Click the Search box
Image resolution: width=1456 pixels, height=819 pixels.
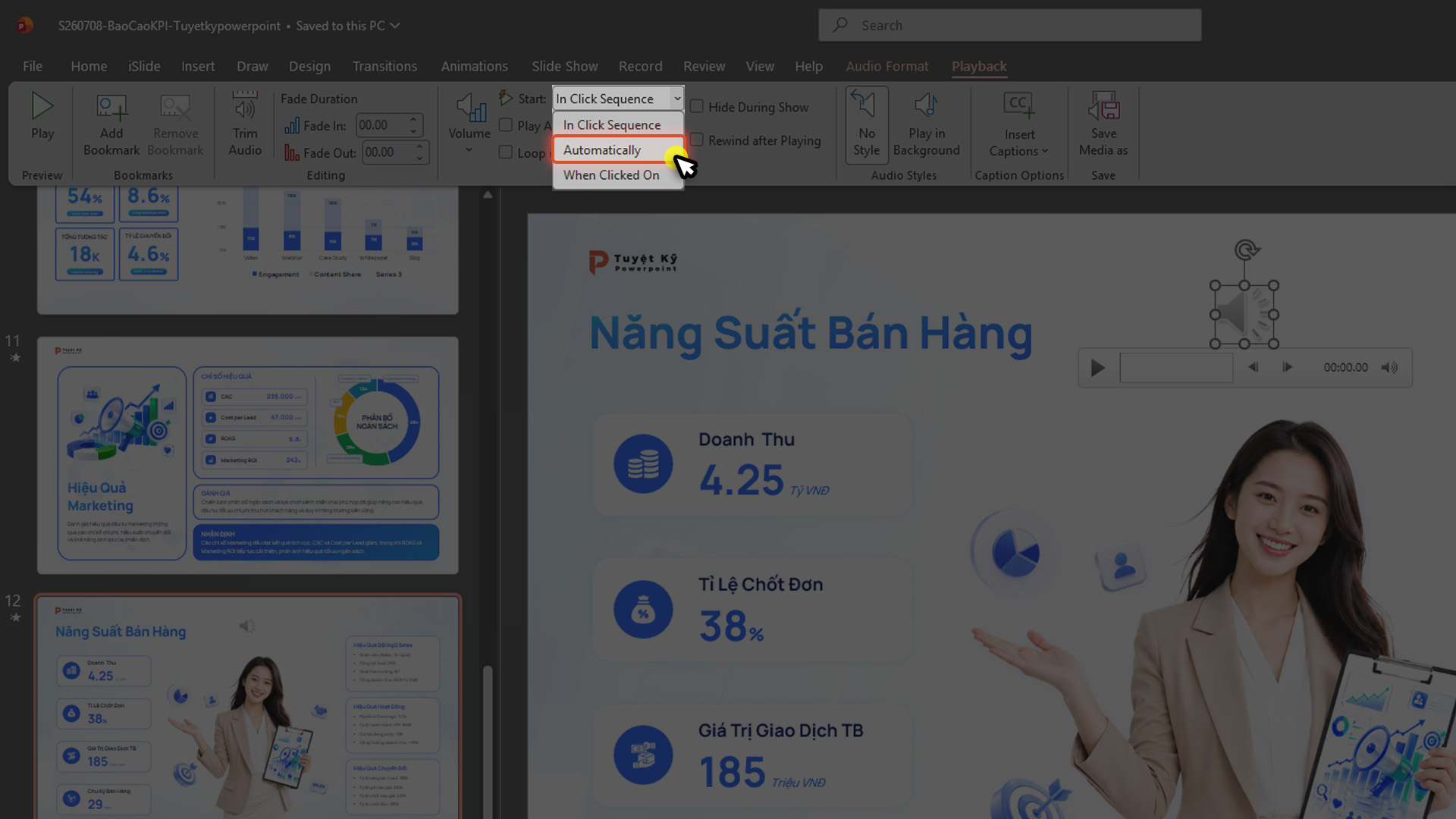click(1010, 25)
